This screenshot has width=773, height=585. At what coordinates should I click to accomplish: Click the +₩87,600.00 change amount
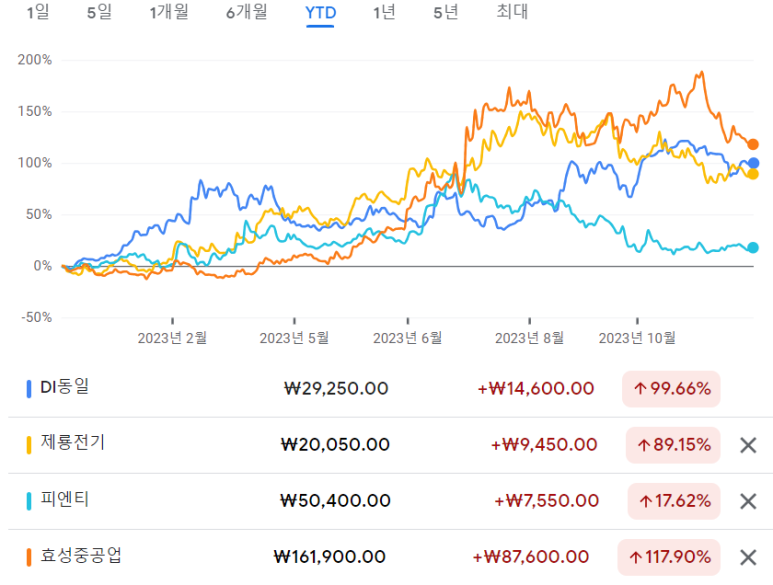click(530, 557)
